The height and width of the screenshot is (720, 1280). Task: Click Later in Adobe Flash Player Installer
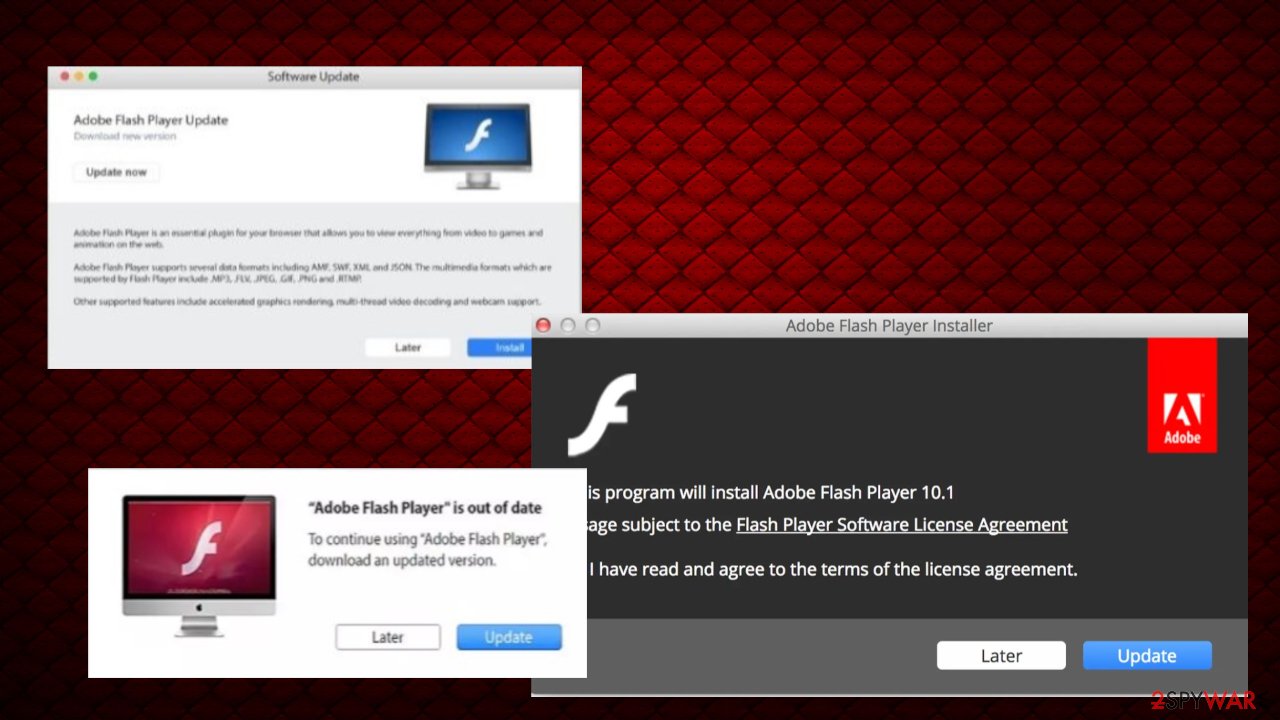click(1001, 656)
